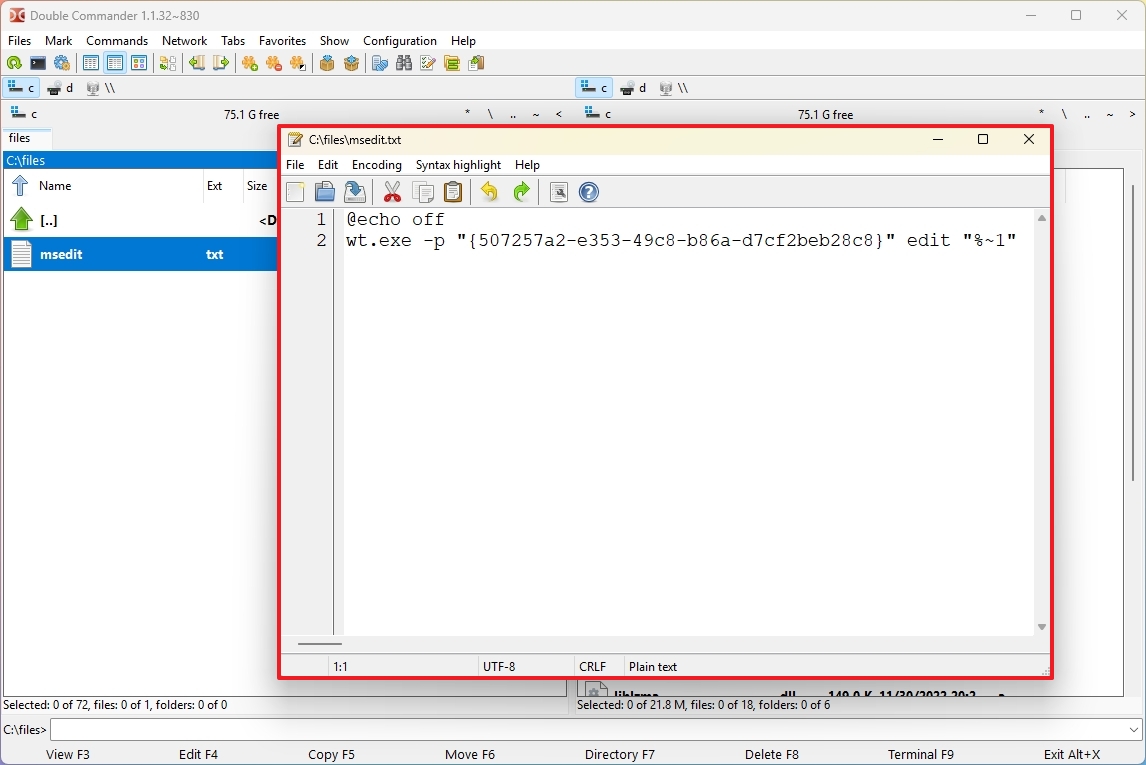
Task: Refresh the file panel listing
Action: 14,63
